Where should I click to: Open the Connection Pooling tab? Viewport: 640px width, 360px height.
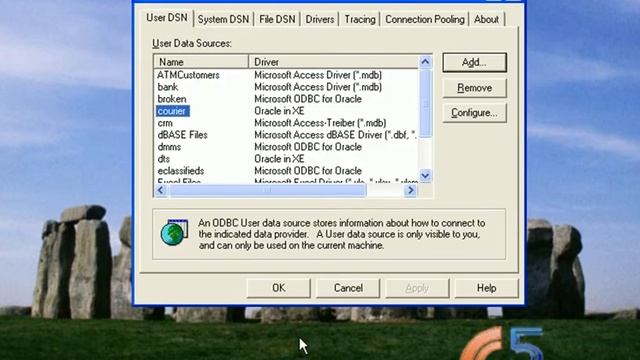click(x=424, y=19)
